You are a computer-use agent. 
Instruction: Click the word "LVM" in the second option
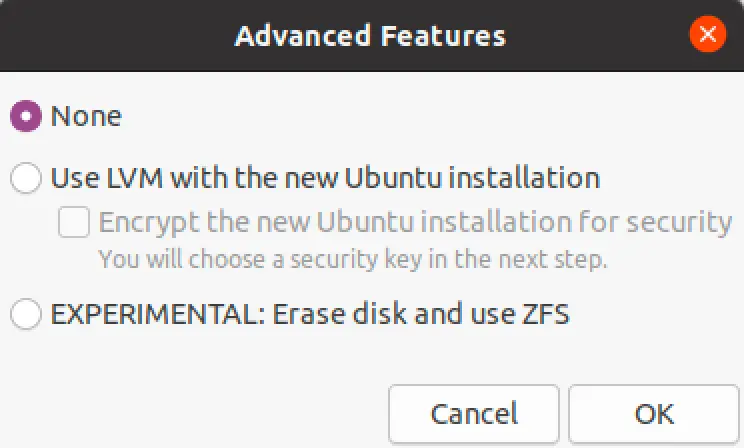click(x=135, y=178)
